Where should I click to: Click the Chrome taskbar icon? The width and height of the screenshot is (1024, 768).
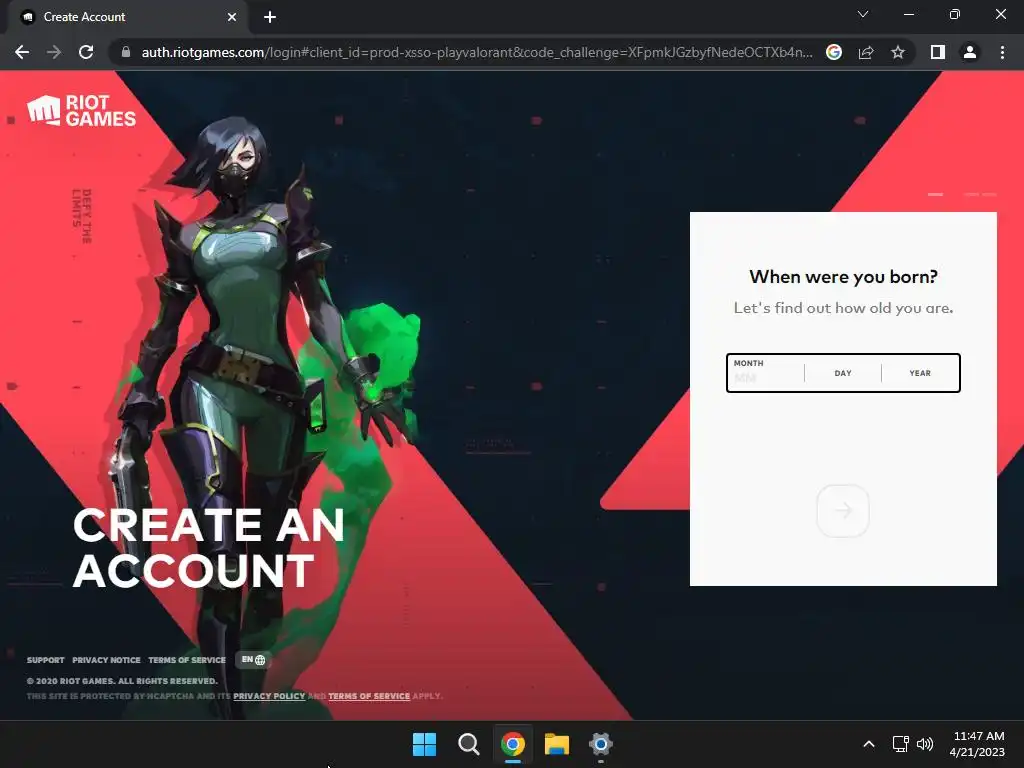(x=513, y=744)
